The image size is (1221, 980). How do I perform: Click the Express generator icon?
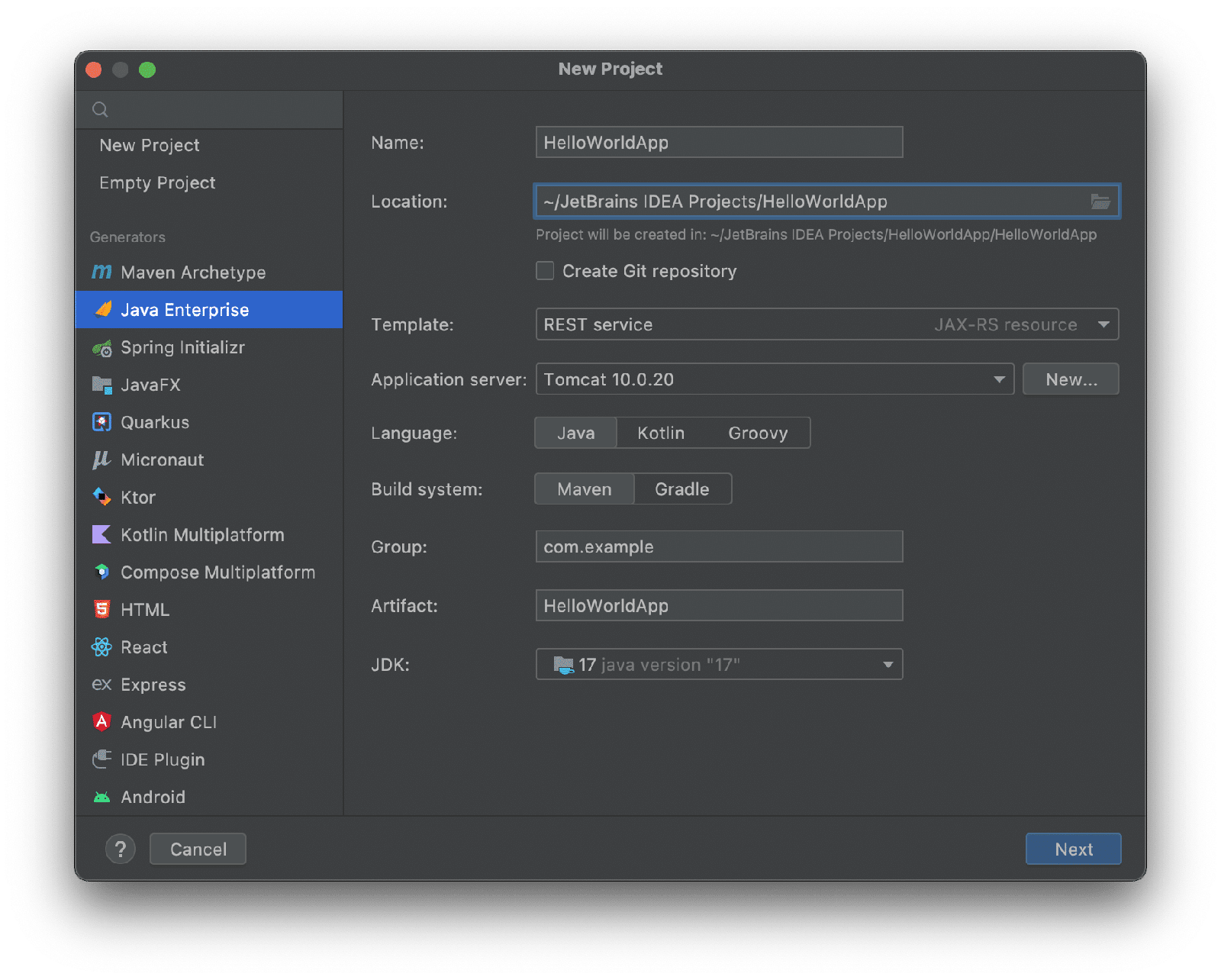coord(101,685)
